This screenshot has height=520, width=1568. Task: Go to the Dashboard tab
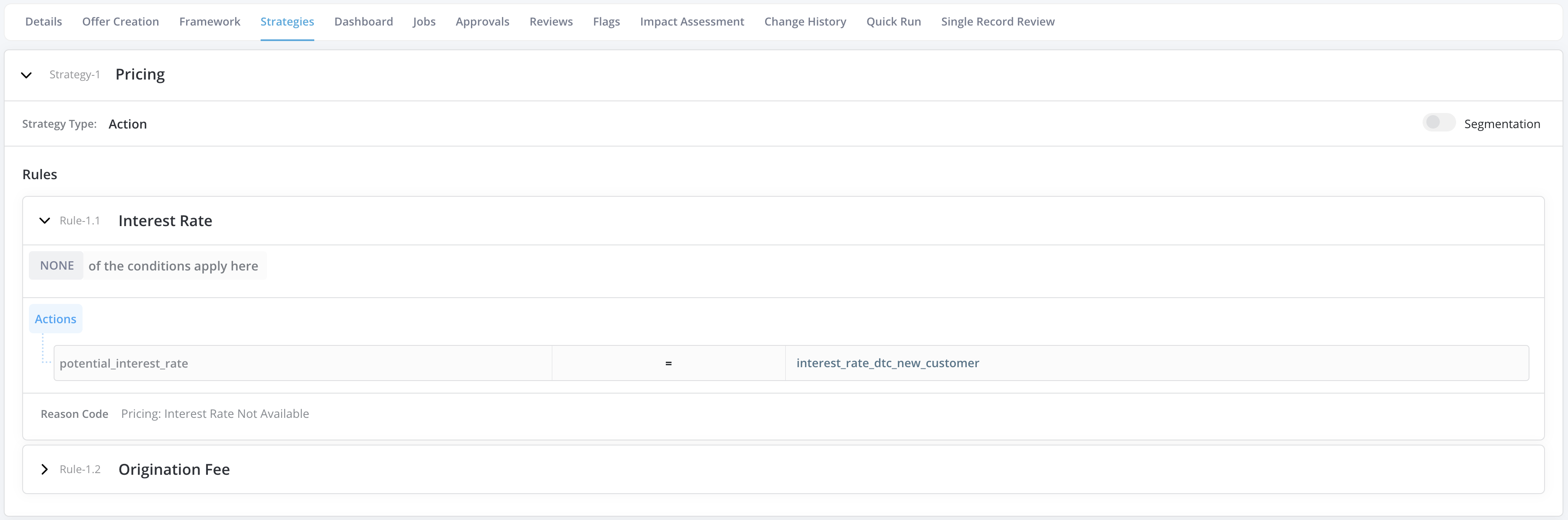pyautogui.click(x=363, y=22)
